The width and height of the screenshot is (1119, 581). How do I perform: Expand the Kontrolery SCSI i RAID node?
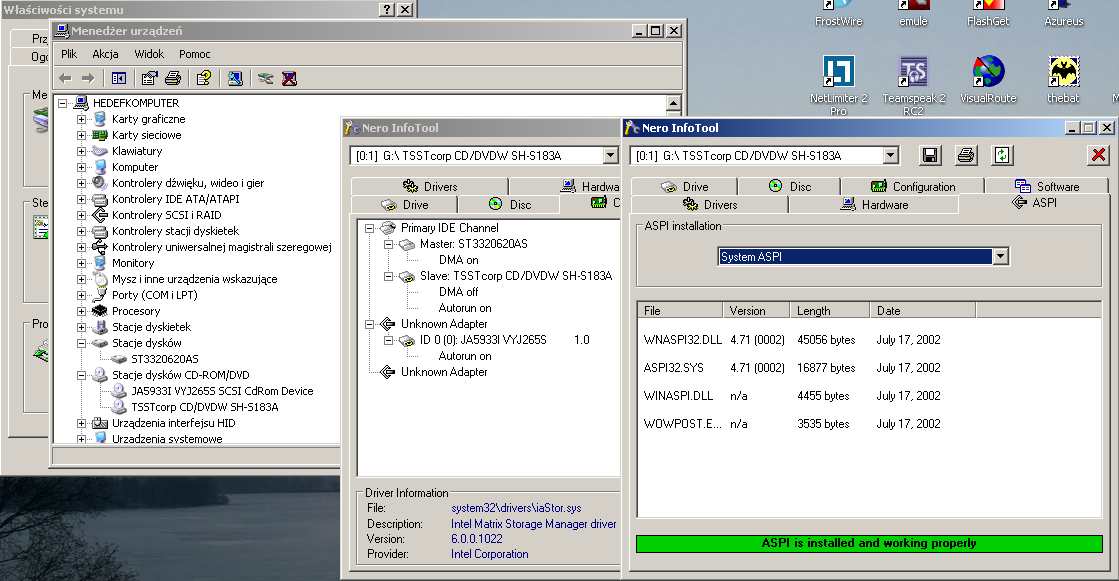click(81, 215)
